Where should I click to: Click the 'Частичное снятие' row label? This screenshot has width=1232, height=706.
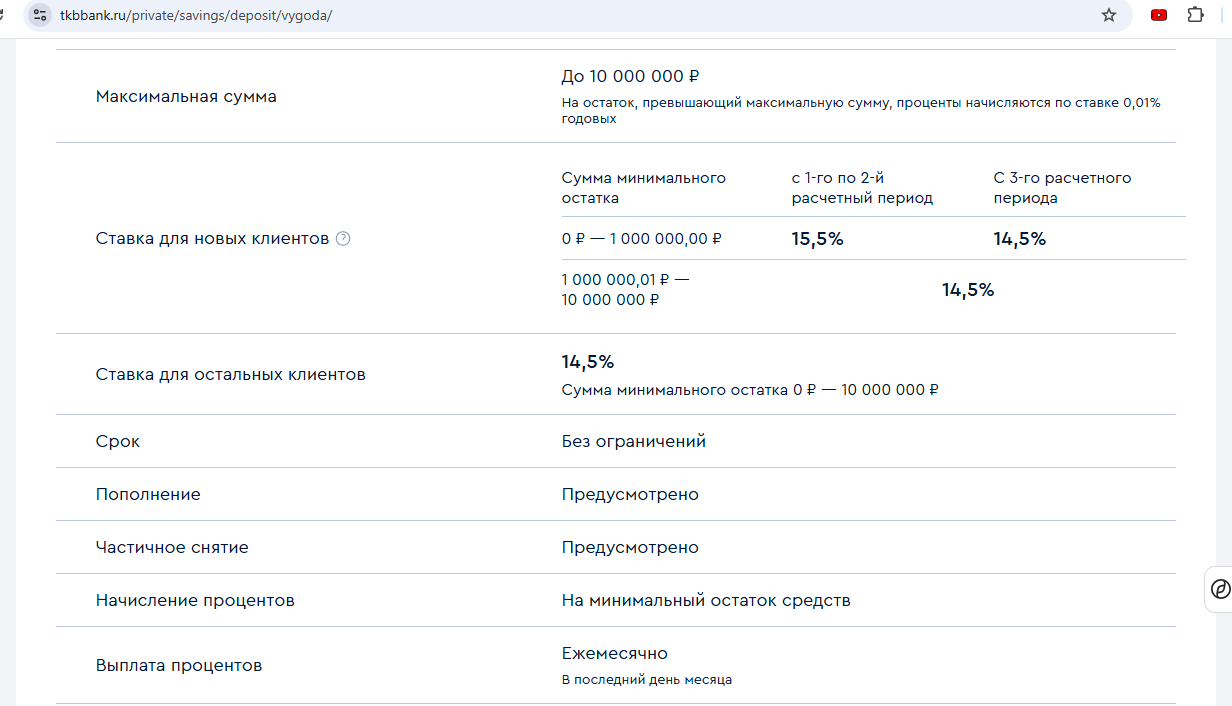172,548
